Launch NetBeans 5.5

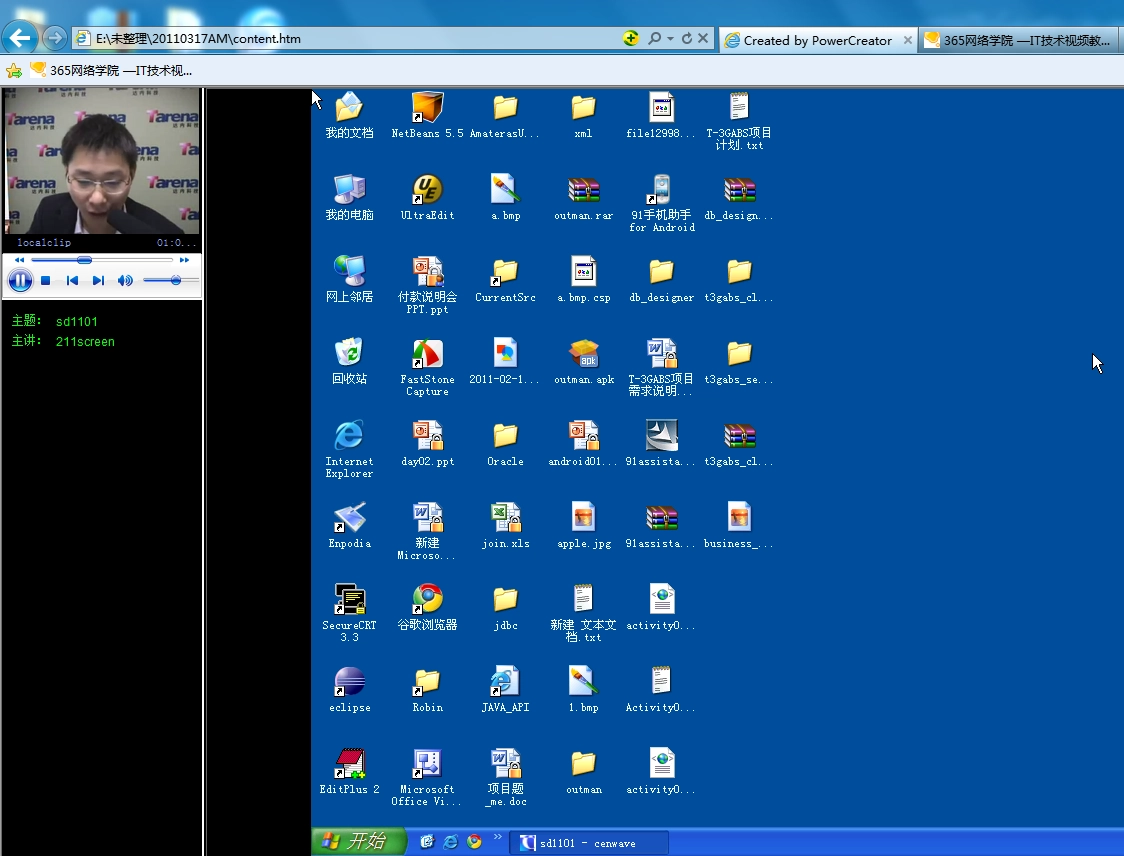pyautogui.click(x=427, y=108)
